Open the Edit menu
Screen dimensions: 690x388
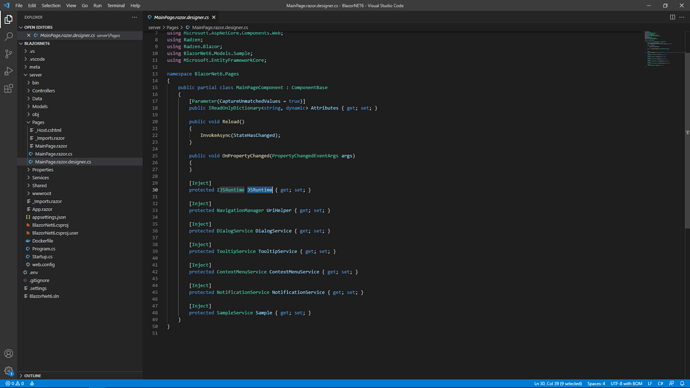click(32, 6)
